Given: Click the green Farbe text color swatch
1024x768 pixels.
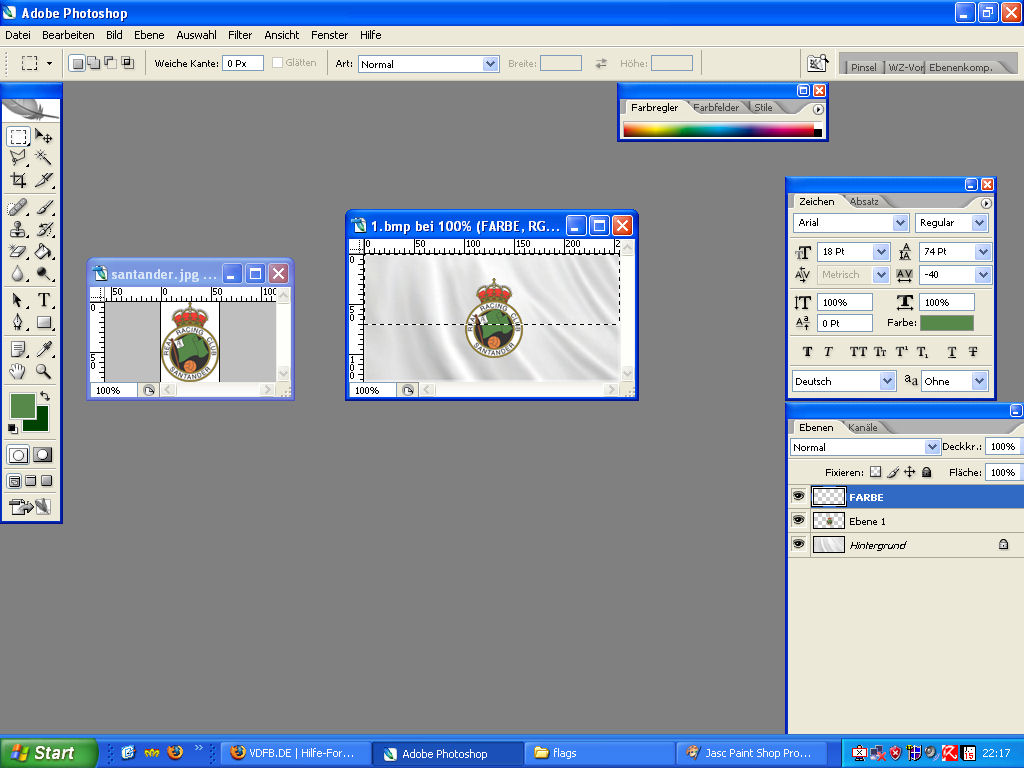Looking at the screenshot, I should coord(946,323).
